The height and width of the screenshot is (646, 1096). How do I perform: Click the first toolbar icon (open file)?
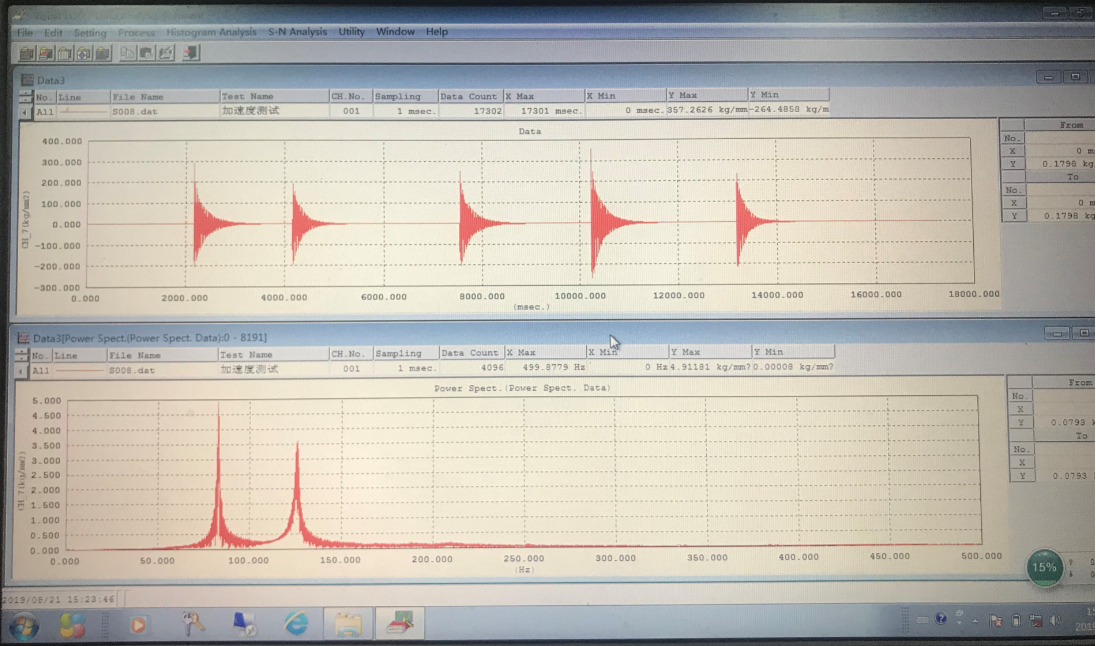click(x=27, y=53)
